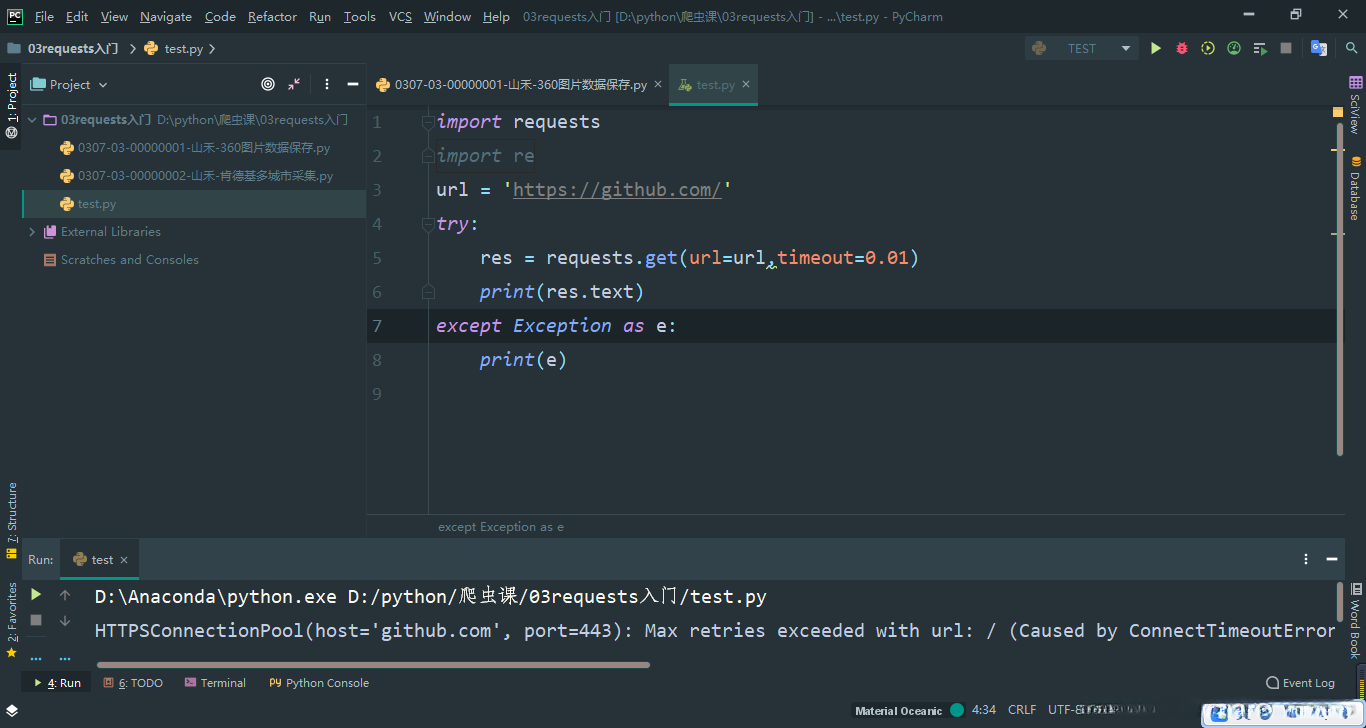Follow the https://github.com/ link in code
This screenshot has height=728, width=1366.
[x=616, y=190]
